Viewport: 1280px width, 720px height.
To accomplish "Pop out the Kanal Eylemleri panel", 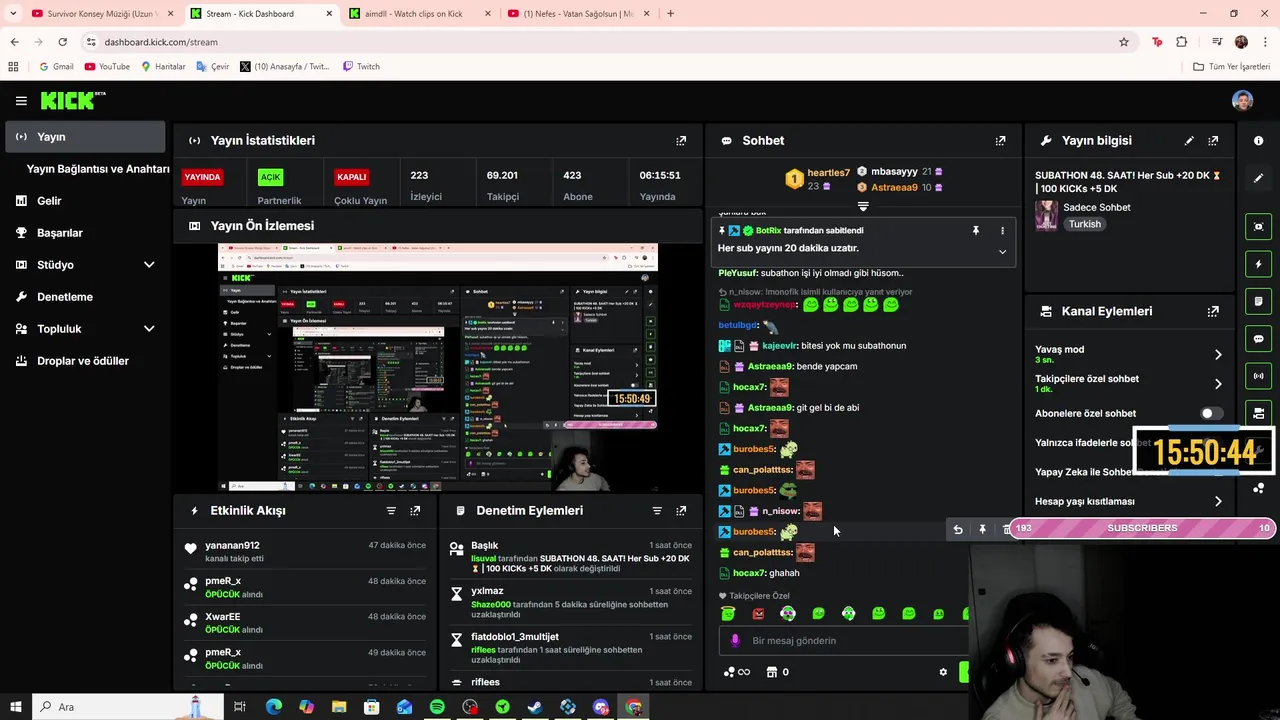I will [x=1213, y=311].
